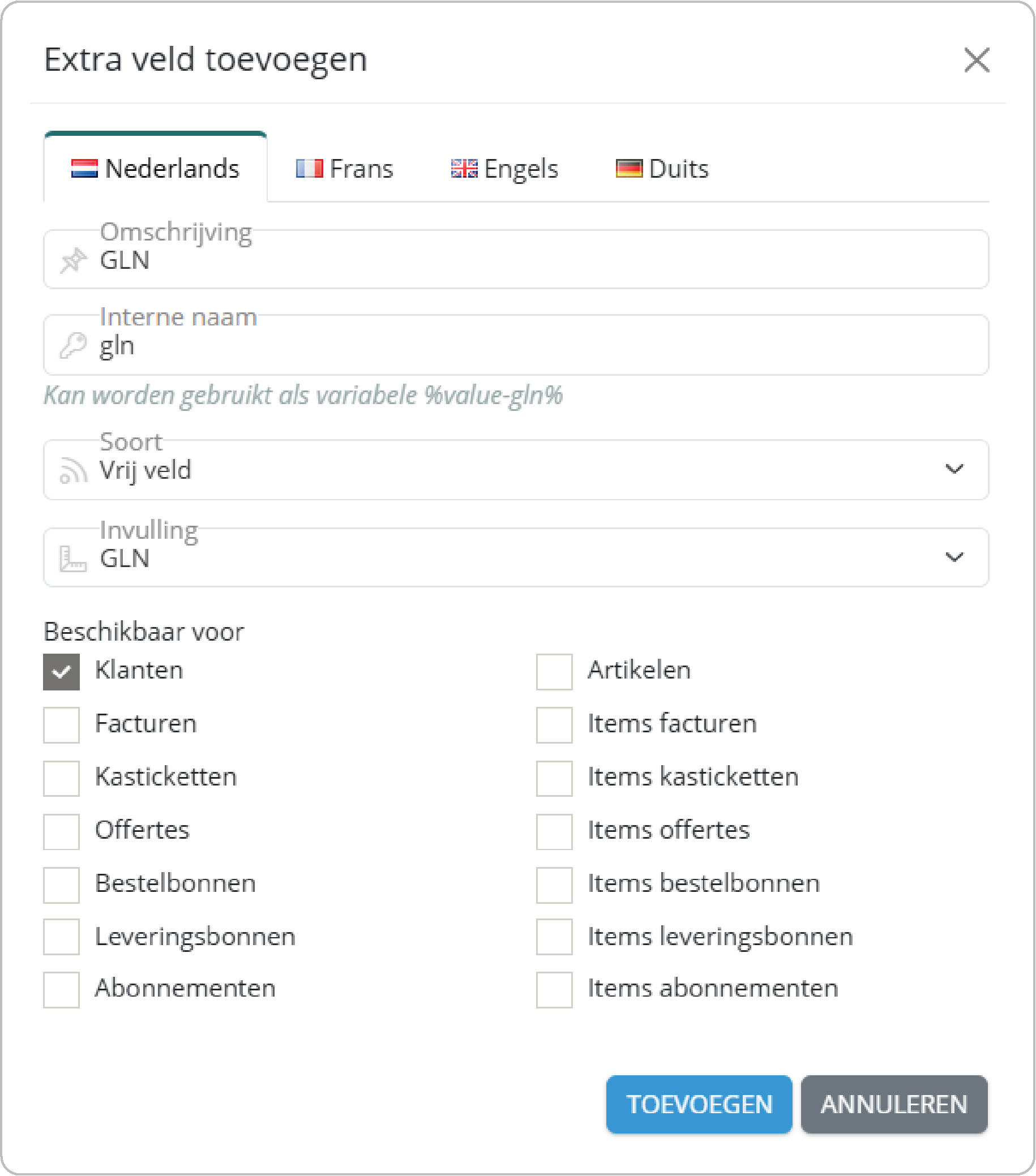Tick the Artikelen checkbox
1036x1176 pixels.
554,671
